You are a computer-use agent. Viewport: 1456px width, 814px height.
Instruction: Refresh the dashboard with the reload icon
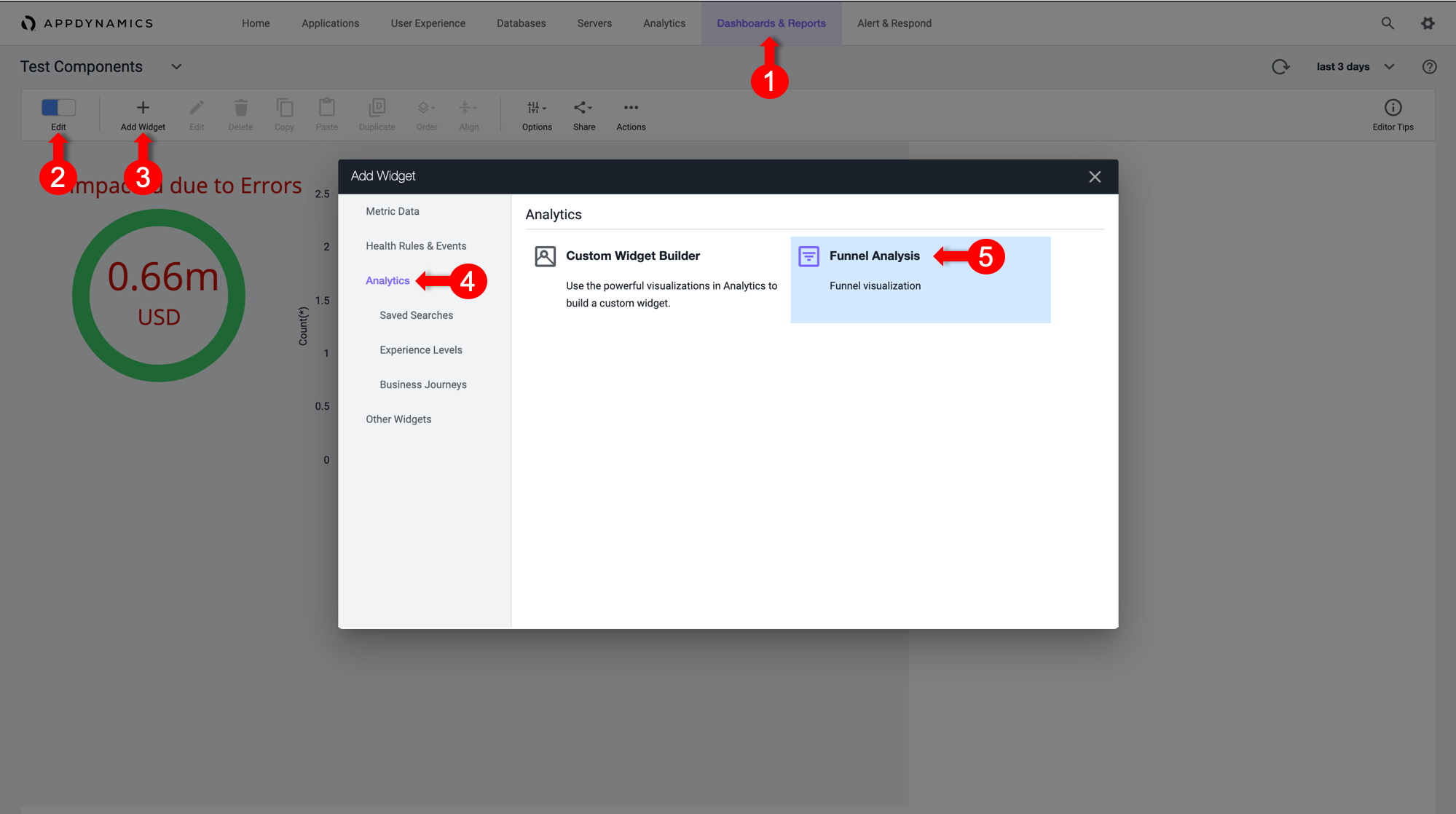(x=1280, y=67)
